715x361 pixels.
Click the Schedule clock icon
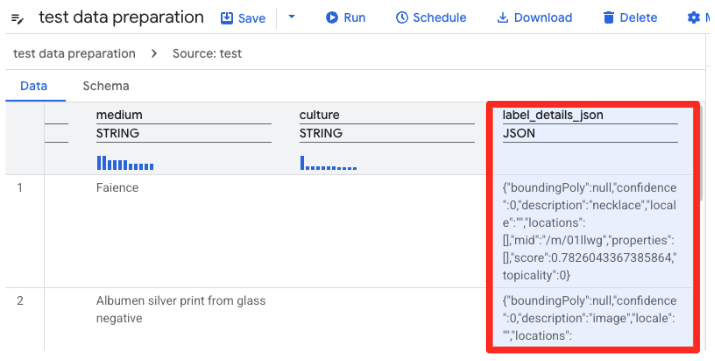[402, 18]
